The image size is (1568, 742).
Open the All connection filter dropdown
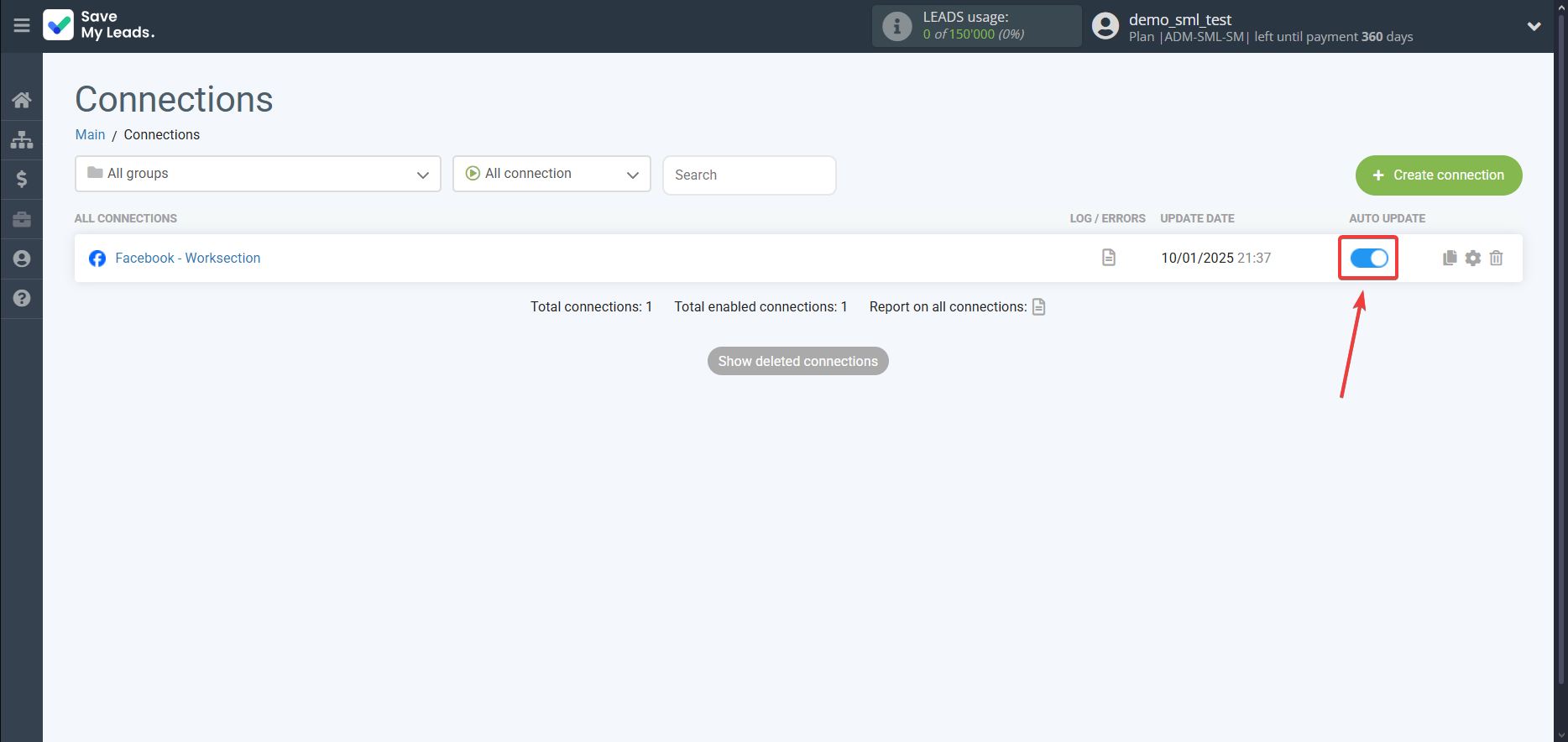pos(551,174)
